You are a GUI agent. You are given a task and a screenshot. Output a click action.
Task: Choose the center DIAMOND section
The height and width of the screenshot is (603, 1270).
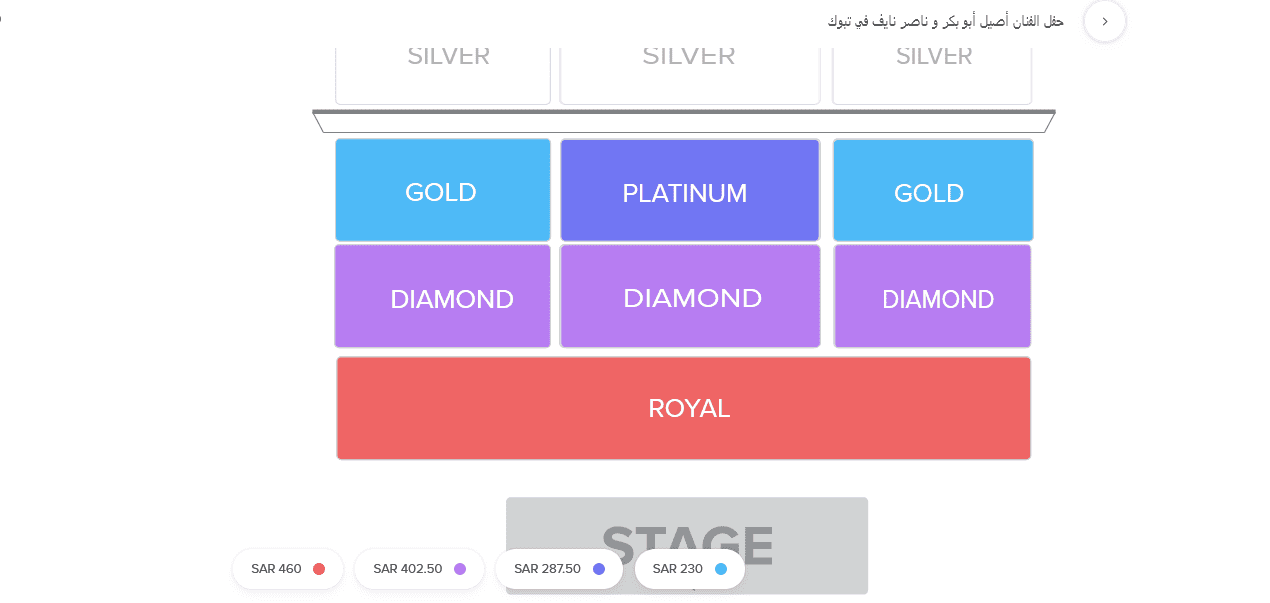pyautogui.click(x=690, y=296)
